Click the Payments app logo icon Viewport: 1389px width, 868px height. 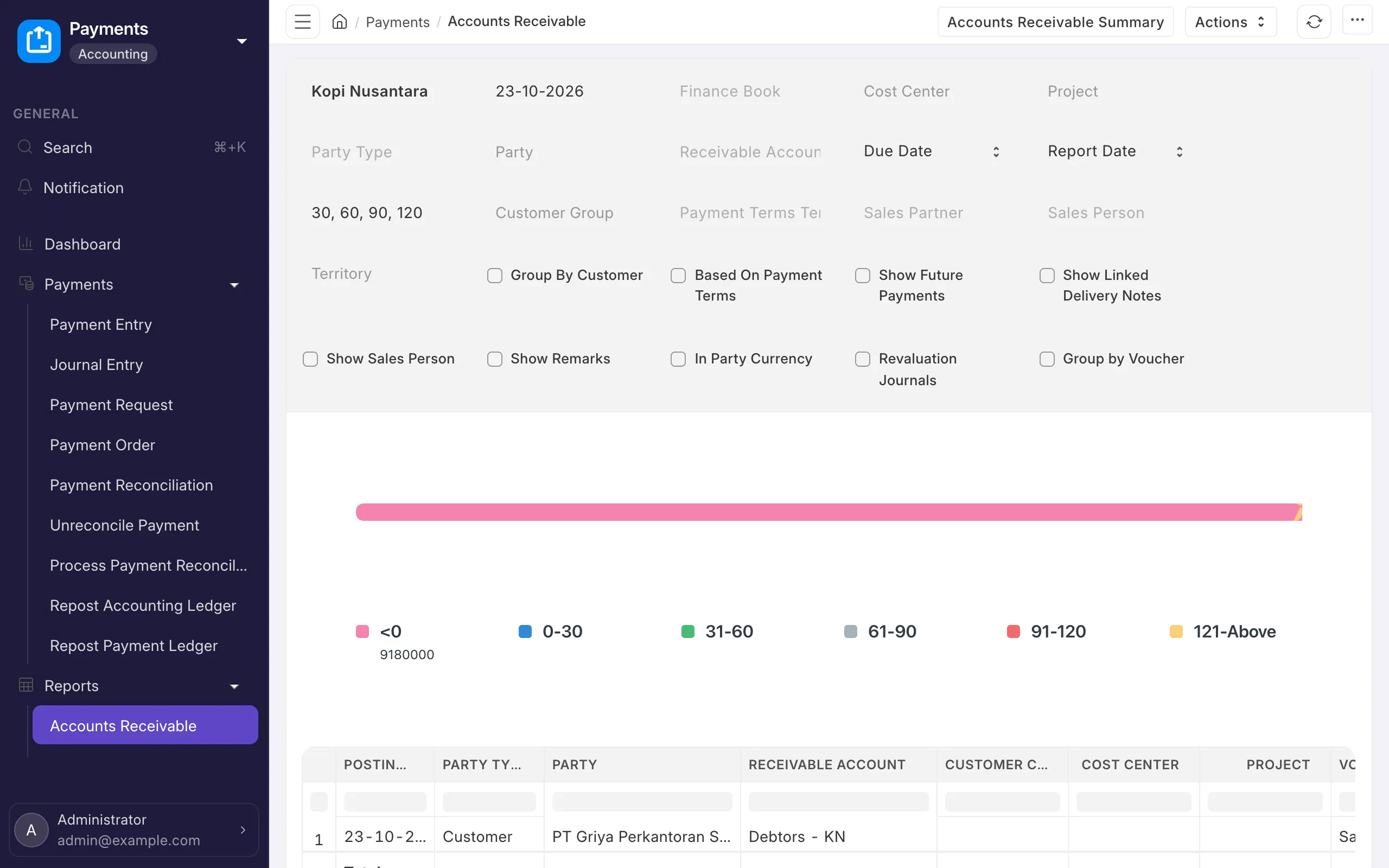39,41
